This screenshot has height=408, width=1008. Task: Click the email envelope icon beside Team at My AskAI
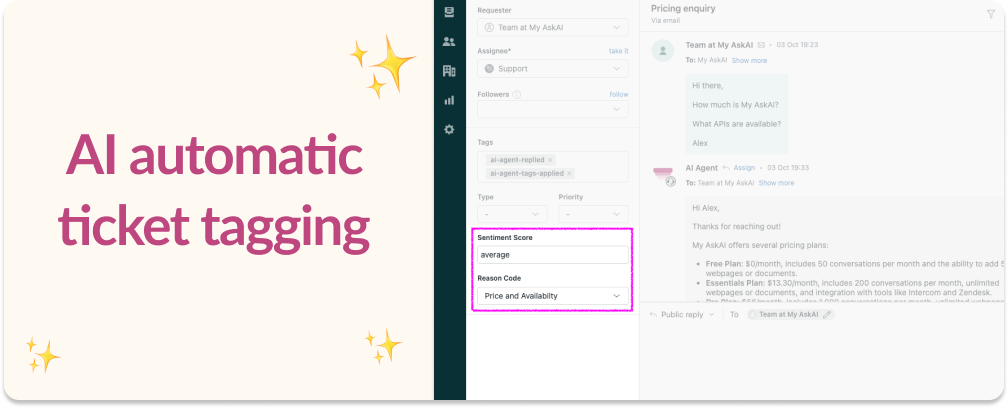[x=761, y=45]
